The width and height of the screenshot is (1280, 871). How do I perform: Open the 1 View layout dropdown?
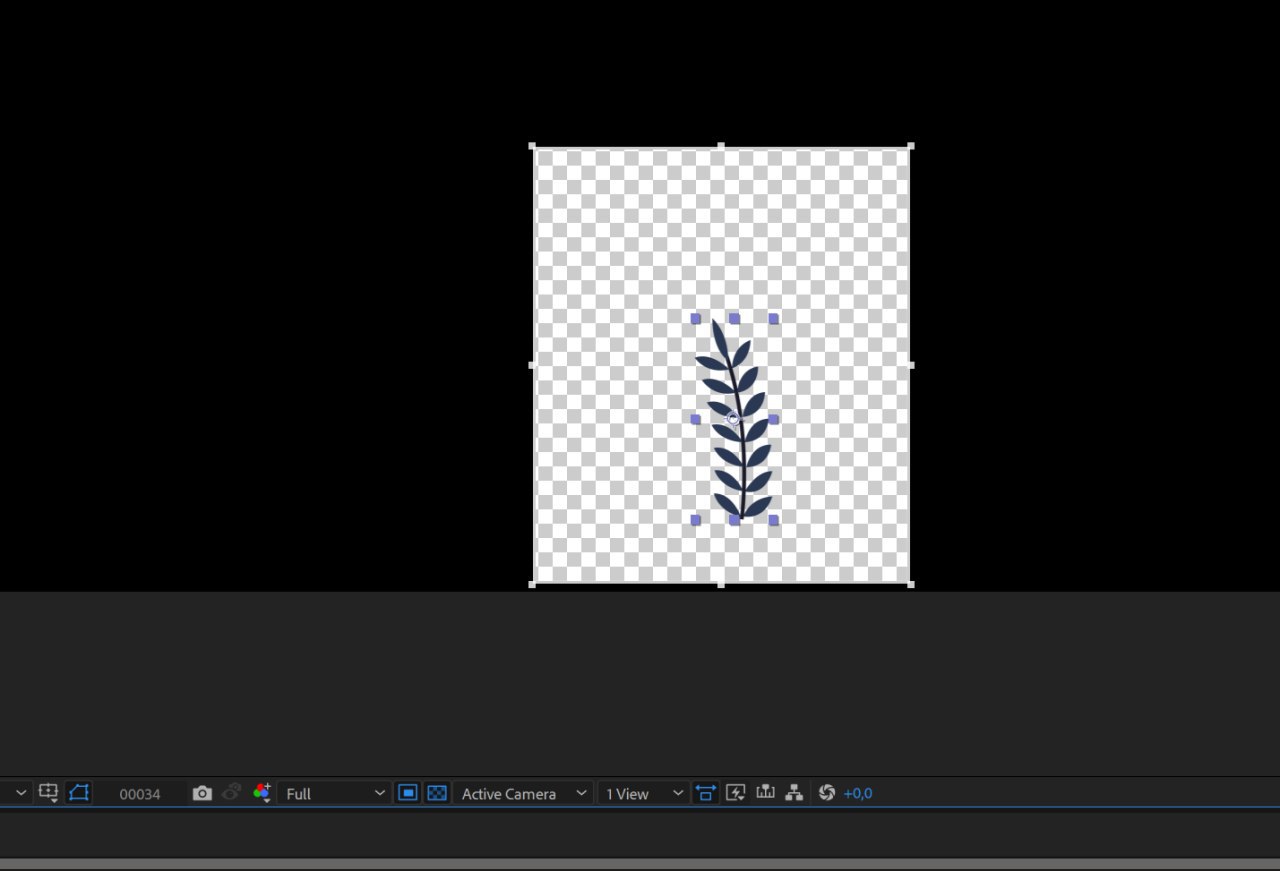point(644,793)
